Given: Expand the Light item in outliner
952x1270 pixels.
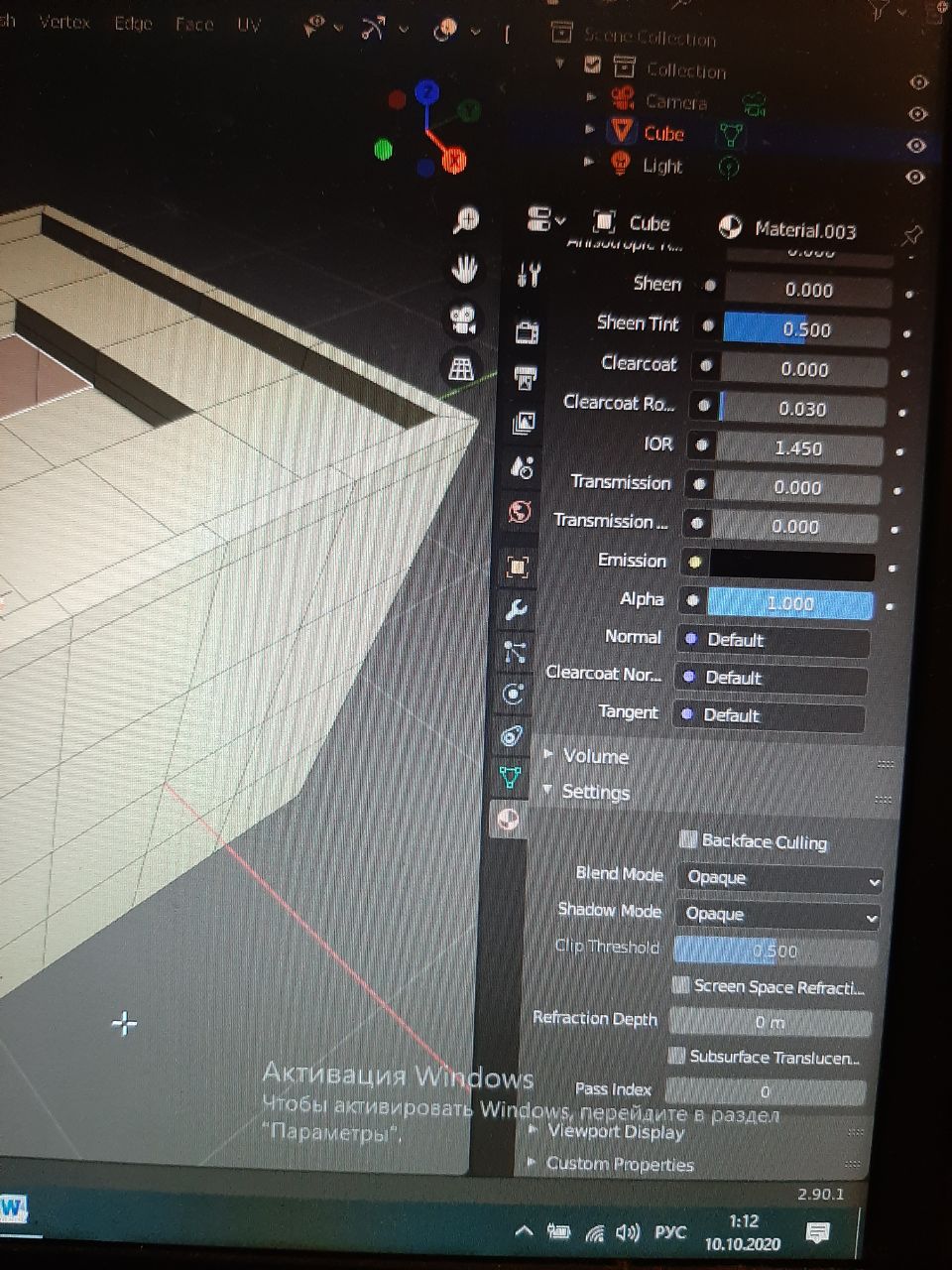Looking at the screenshot, I should click(x=590, y=161).
